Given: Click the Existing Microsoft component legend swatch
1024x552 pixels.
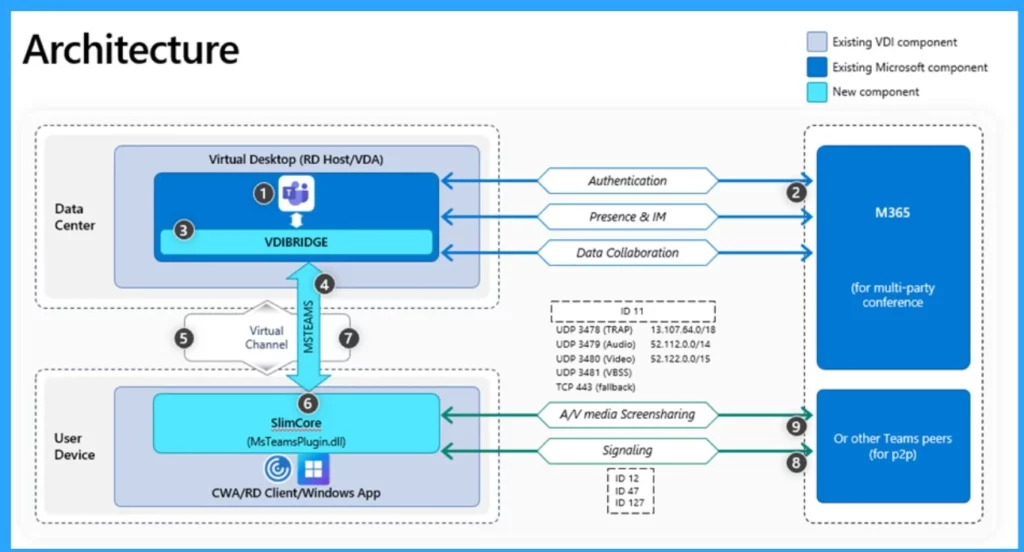Looking at the screenshot, I should [x=816, y=67].
